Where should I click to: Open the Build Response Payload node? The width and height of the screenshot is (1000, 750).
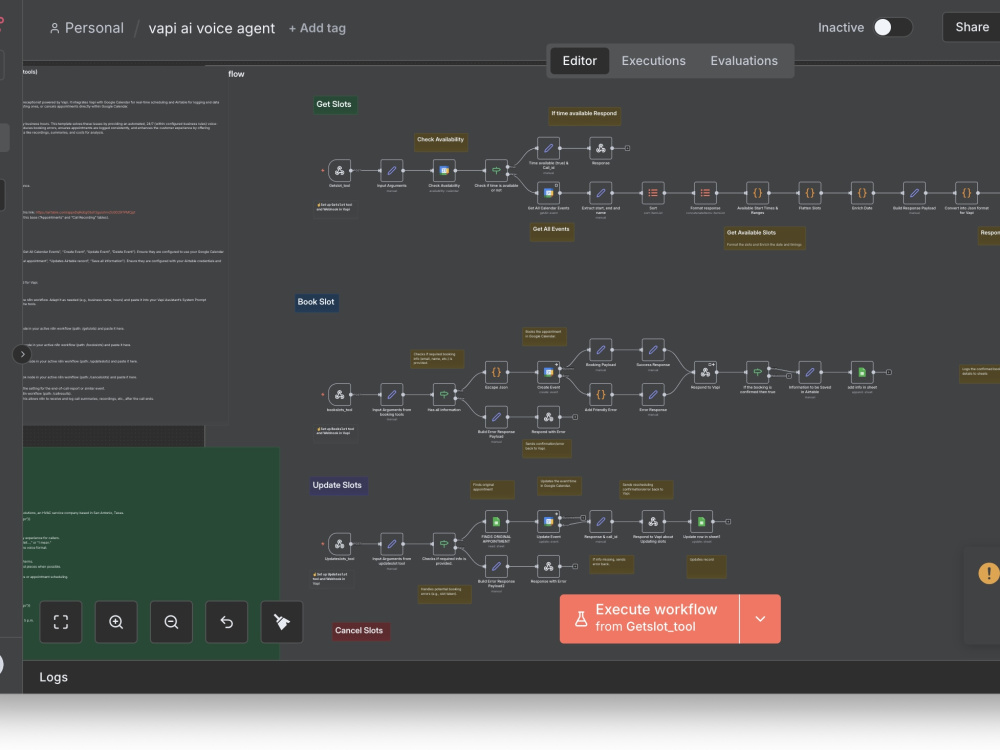[x=915, y=193]
